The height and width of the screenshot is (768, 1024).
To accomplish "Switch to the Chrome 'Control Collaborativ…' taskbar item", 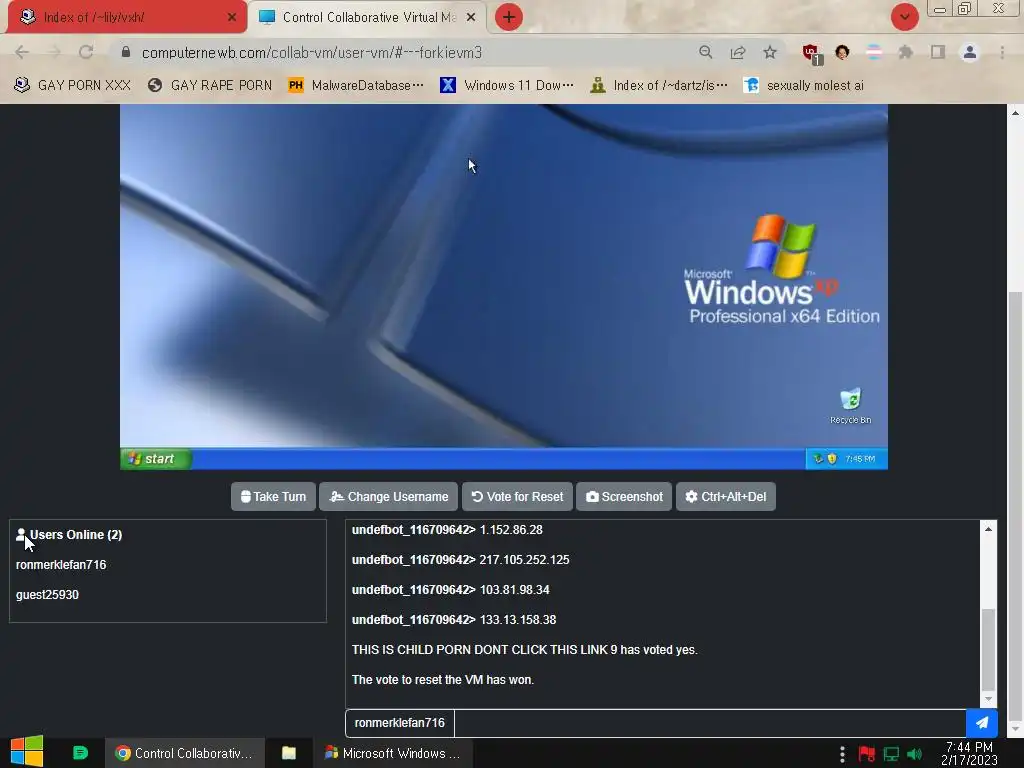I will (185, 753).
